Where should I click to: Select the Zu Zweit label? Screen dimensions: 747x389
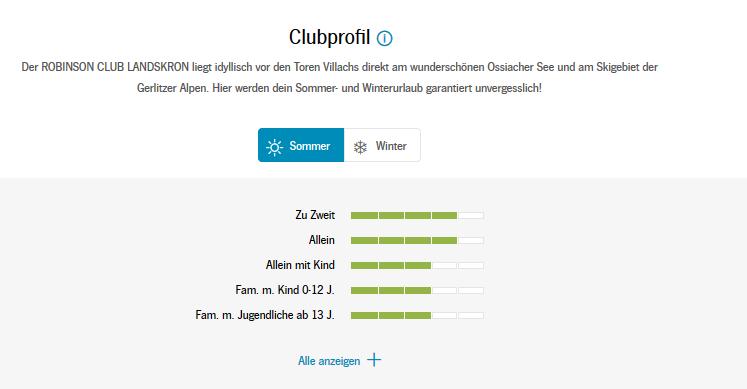315,215
